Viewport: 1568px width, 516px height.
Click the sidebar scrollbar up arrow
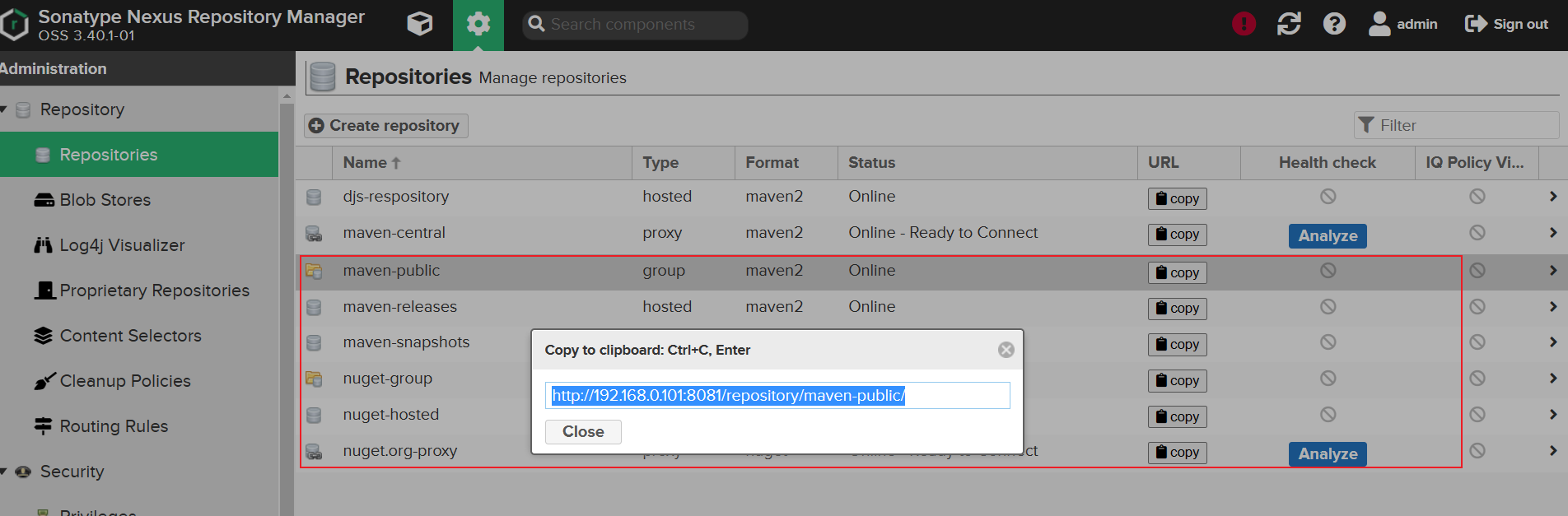tap(287, 96)
